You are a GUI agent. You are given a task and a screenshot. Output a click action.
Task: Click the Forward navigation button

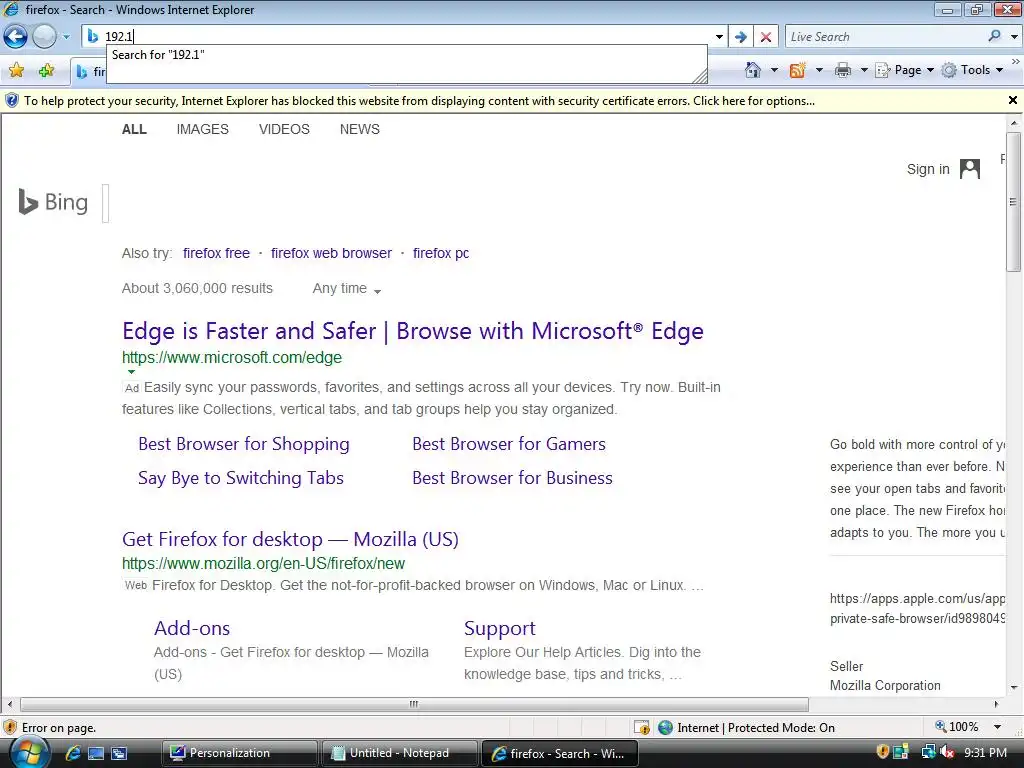tap(44, 37)
